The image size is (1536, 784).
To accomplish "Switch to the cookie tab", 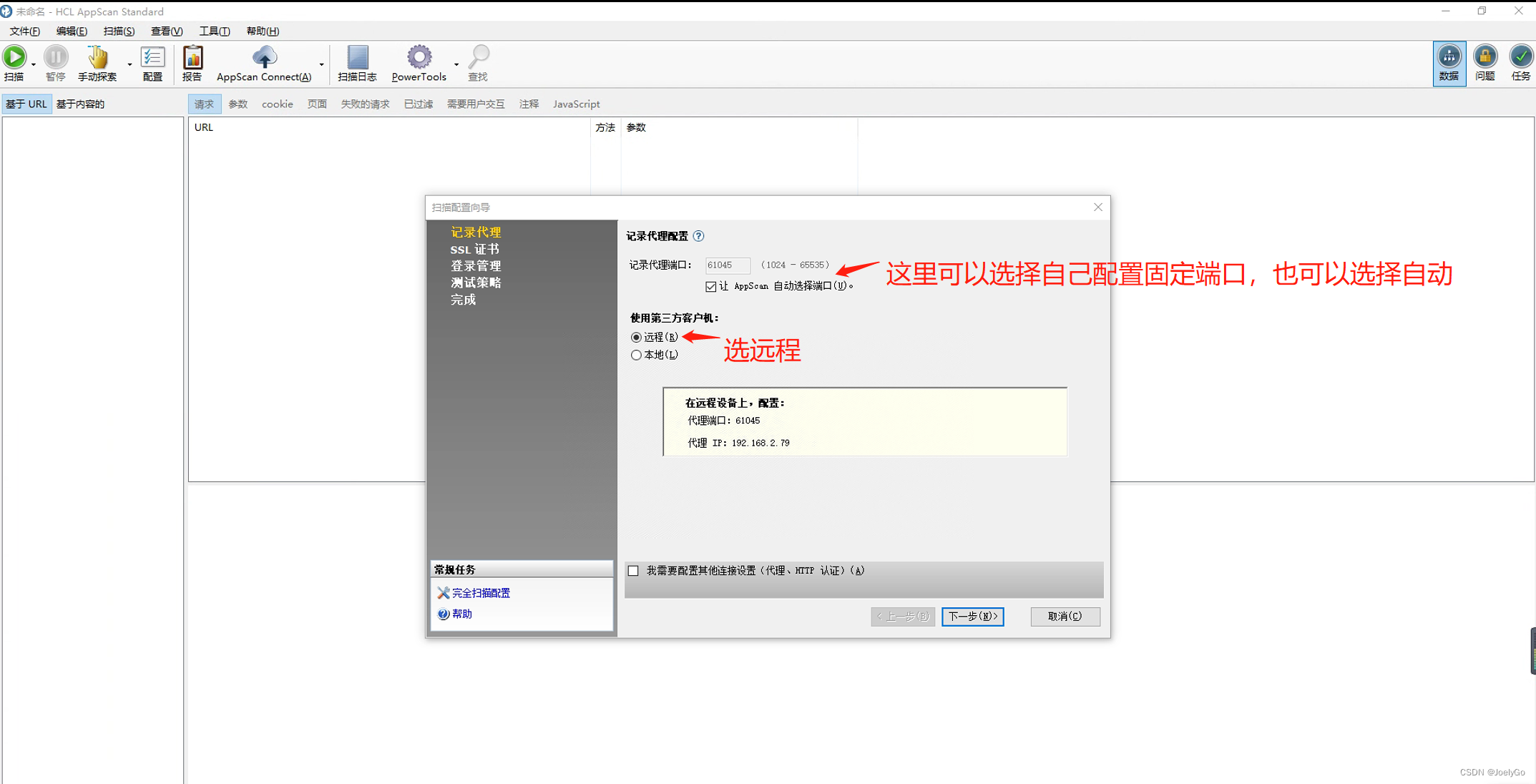I will pos(277,104).
